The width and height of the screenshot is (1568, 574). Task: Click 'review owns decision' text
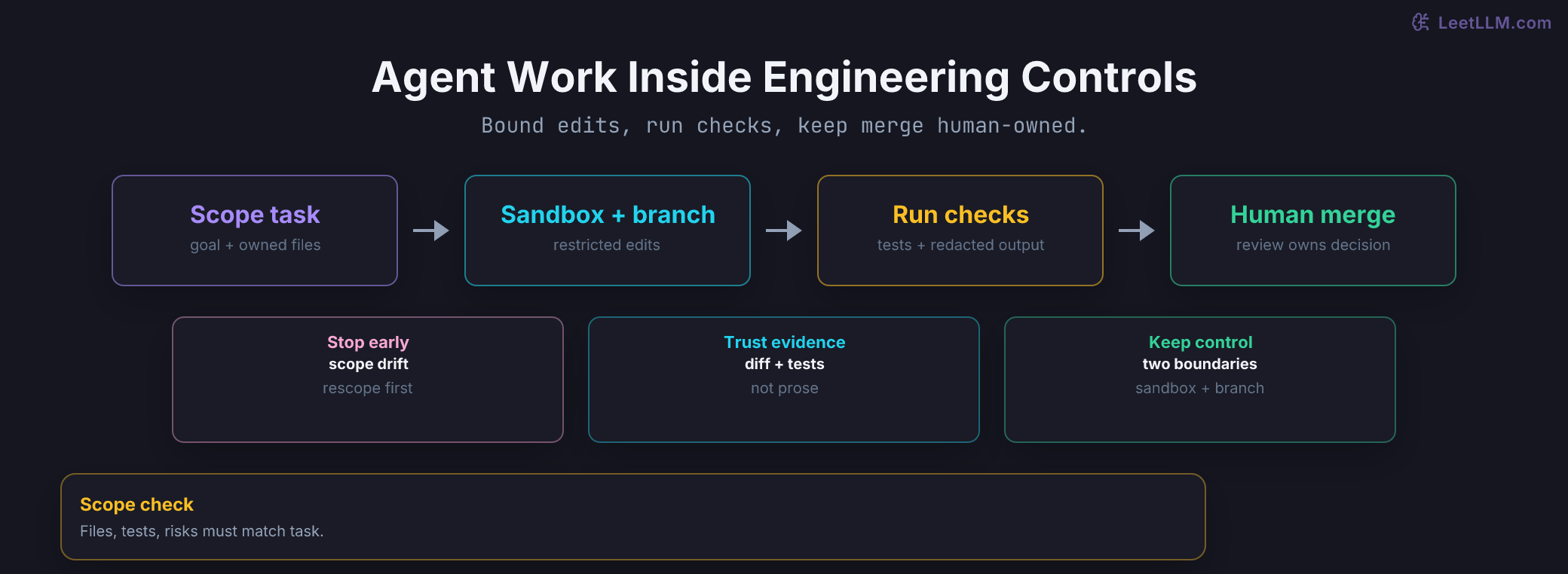pyautogui.click(x=1312, y=245)
